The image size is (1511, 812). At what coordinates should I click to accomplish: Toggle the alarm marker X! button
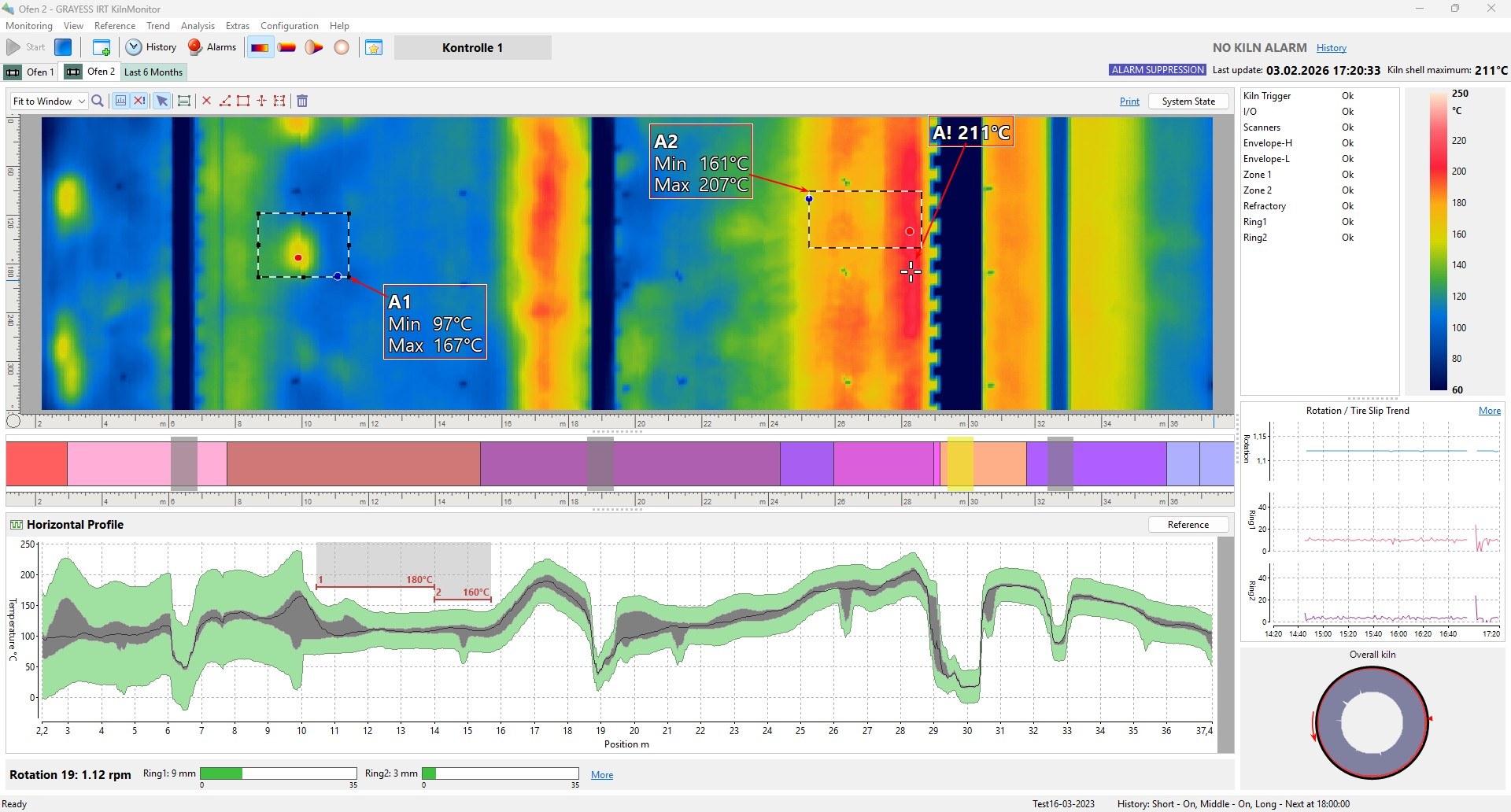pyautogui.click(x=139, y=101)
